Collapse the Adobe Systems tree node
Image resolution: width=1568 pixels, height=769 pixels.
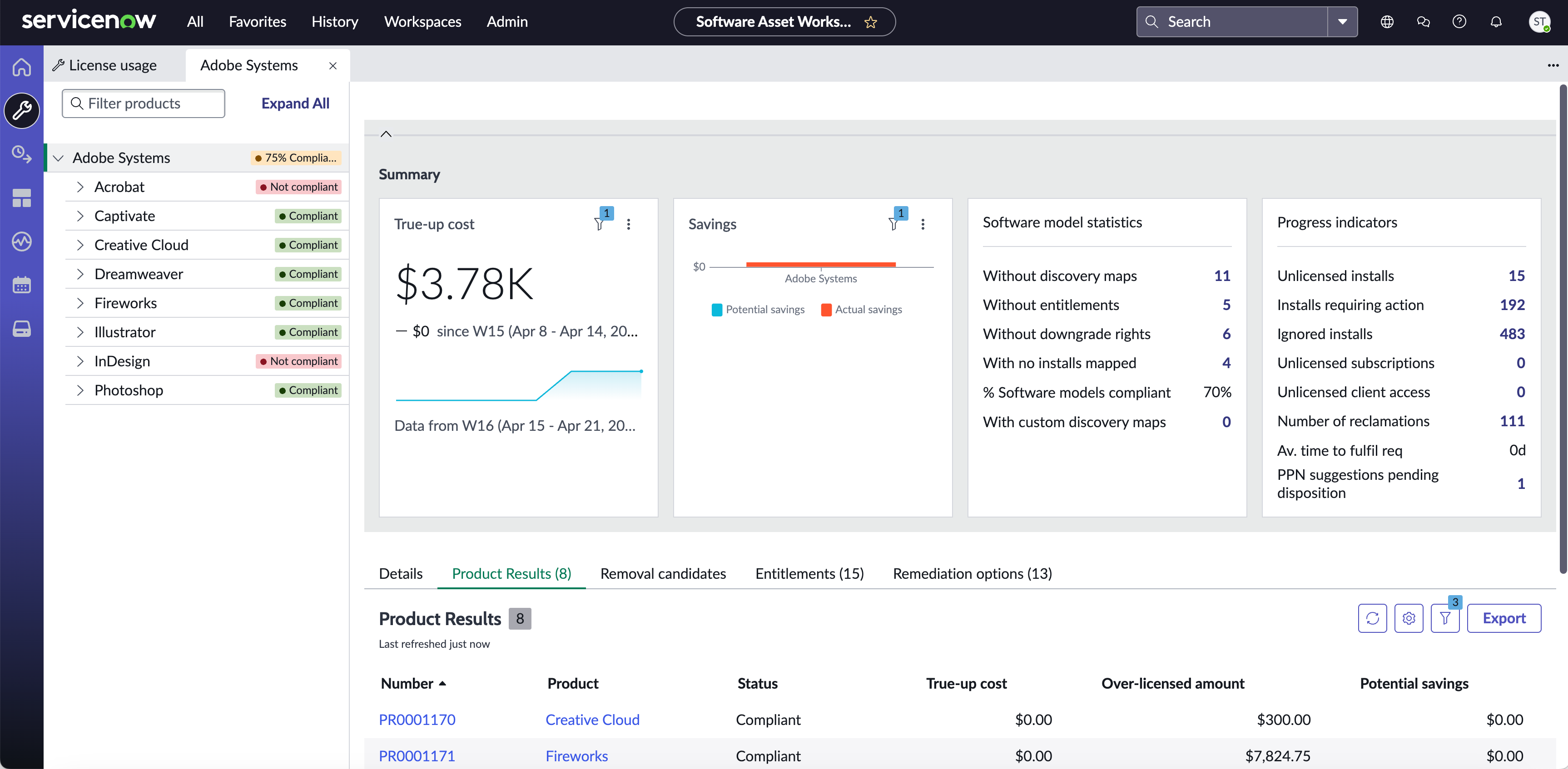click(59, 158)
